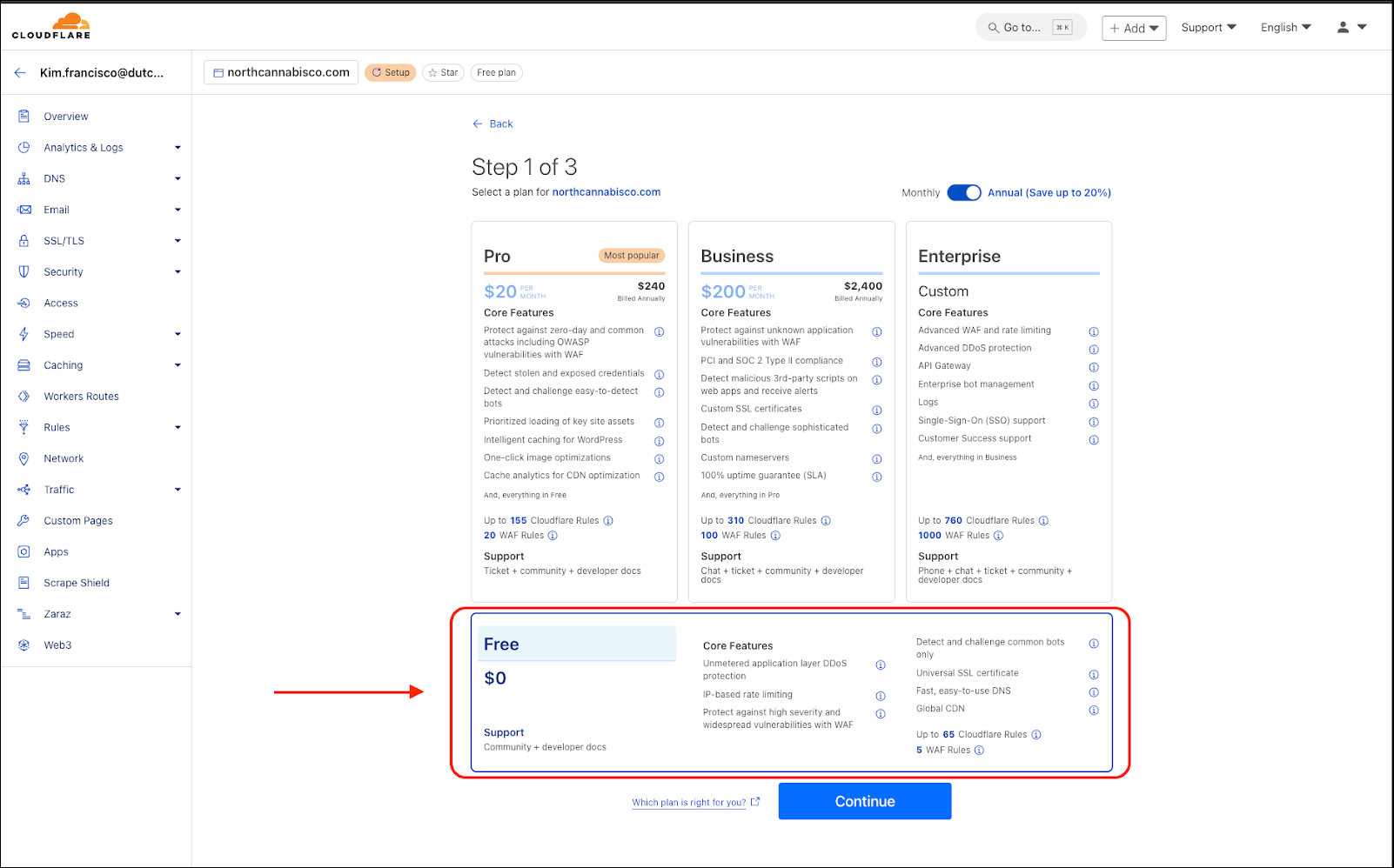Click the Workers Routes diamond icon
The image size is (1394, 868).
click(x=24, y=397)
